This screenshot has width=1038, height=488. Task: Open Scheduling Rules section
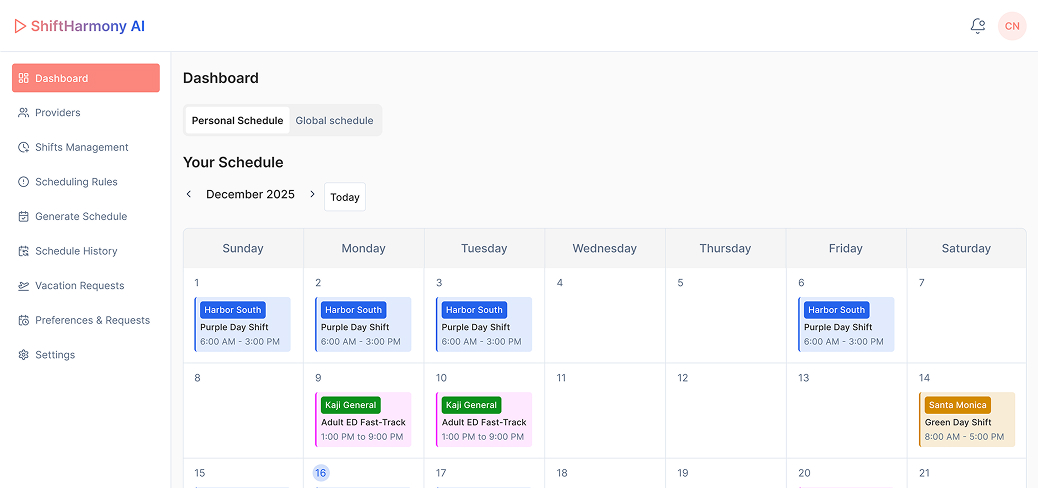point(76,182)
